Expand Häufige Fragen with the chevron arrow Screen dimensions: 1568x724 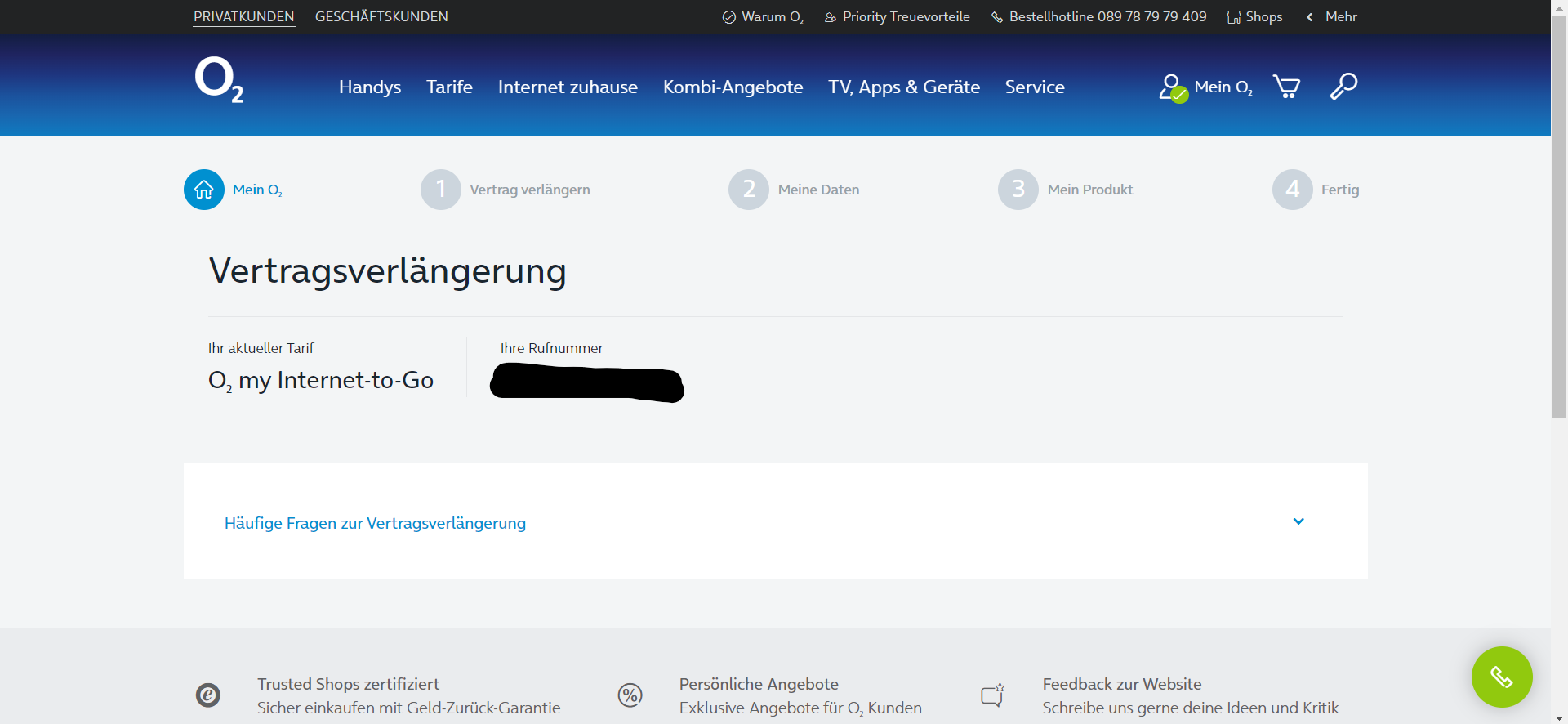1298,521
